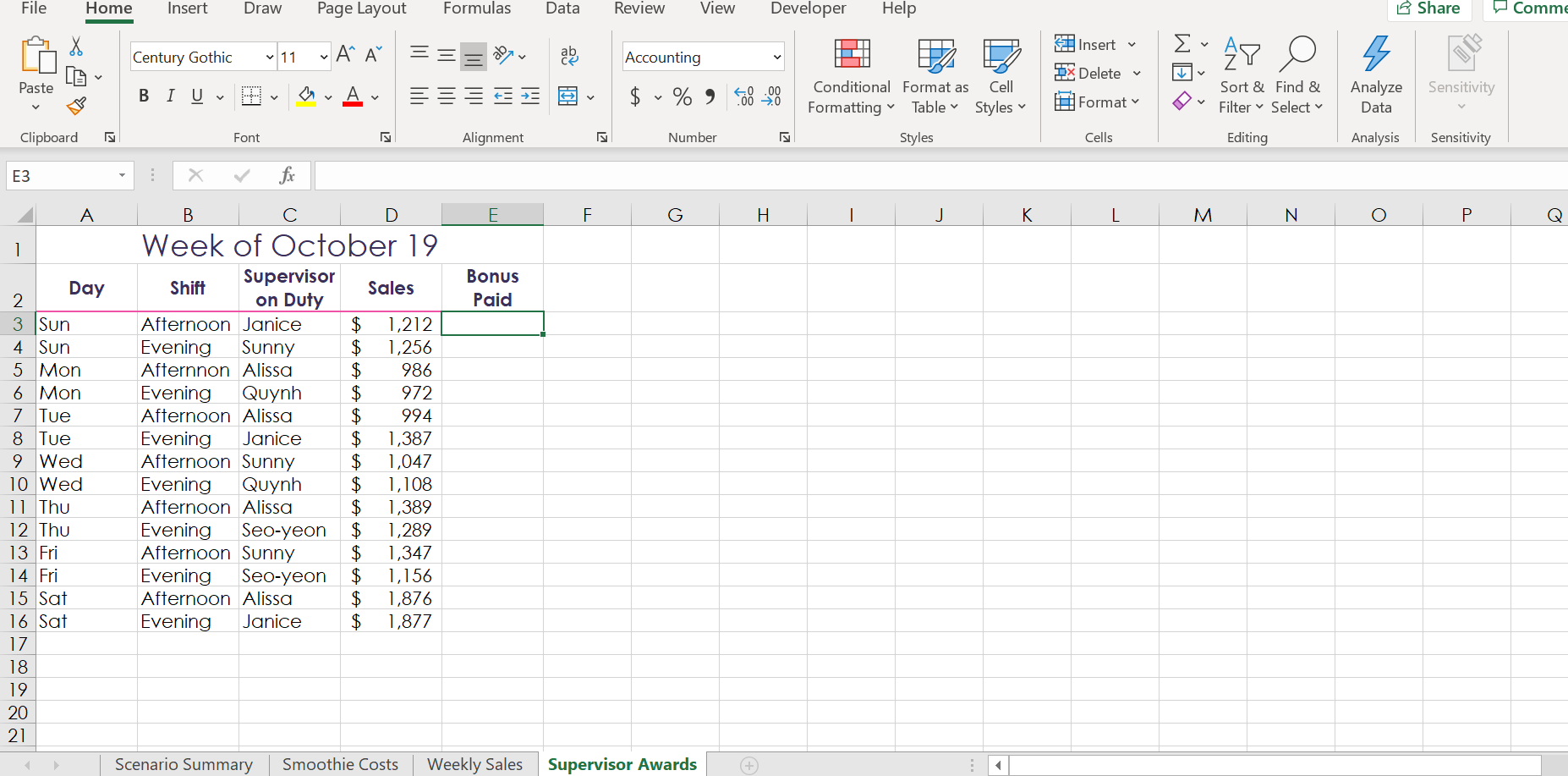Select the Italic formatting icon
Viewport: 1568px width, 776px height.
pos(170,96)
